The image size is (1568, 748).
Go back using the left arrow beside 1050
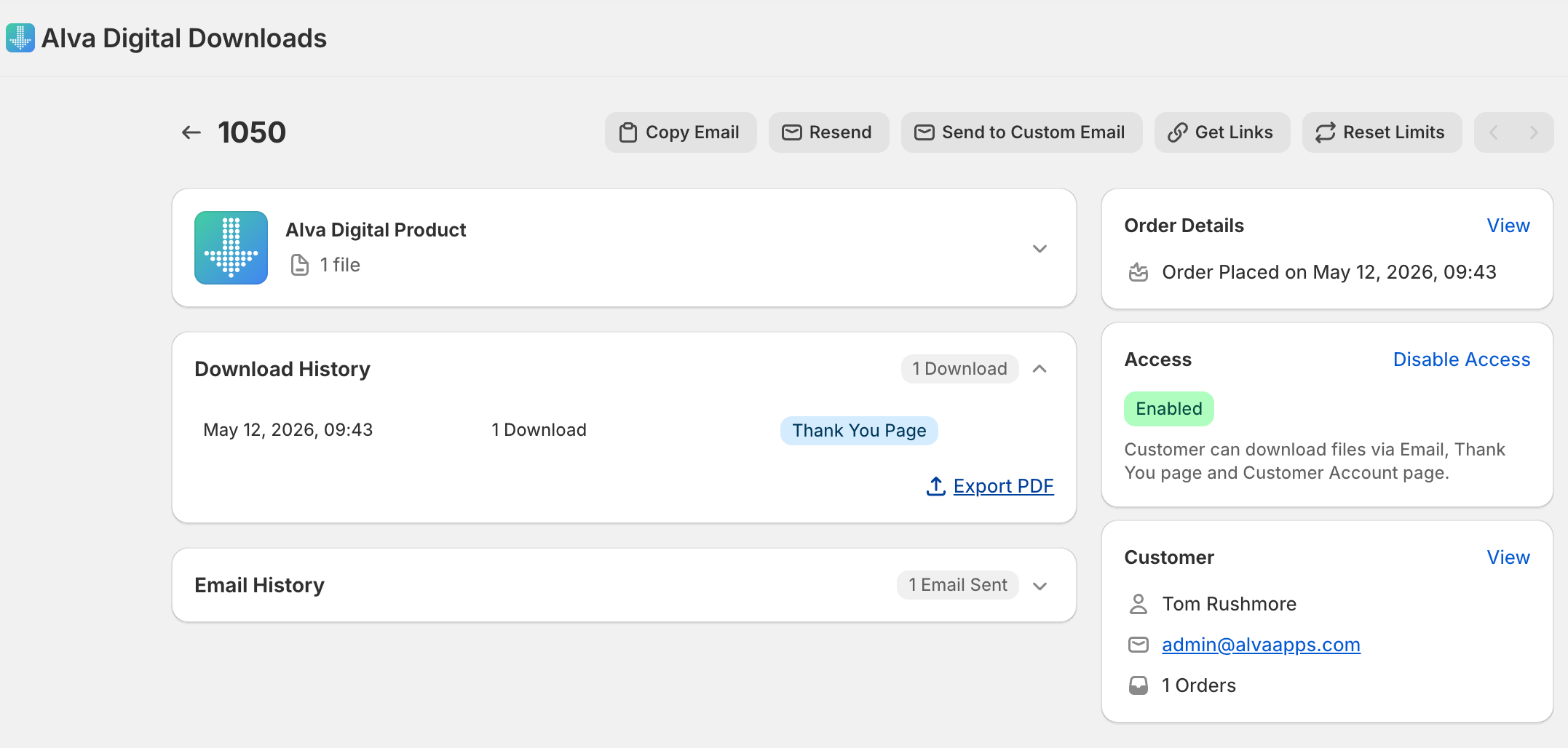[x=191, y=132]
